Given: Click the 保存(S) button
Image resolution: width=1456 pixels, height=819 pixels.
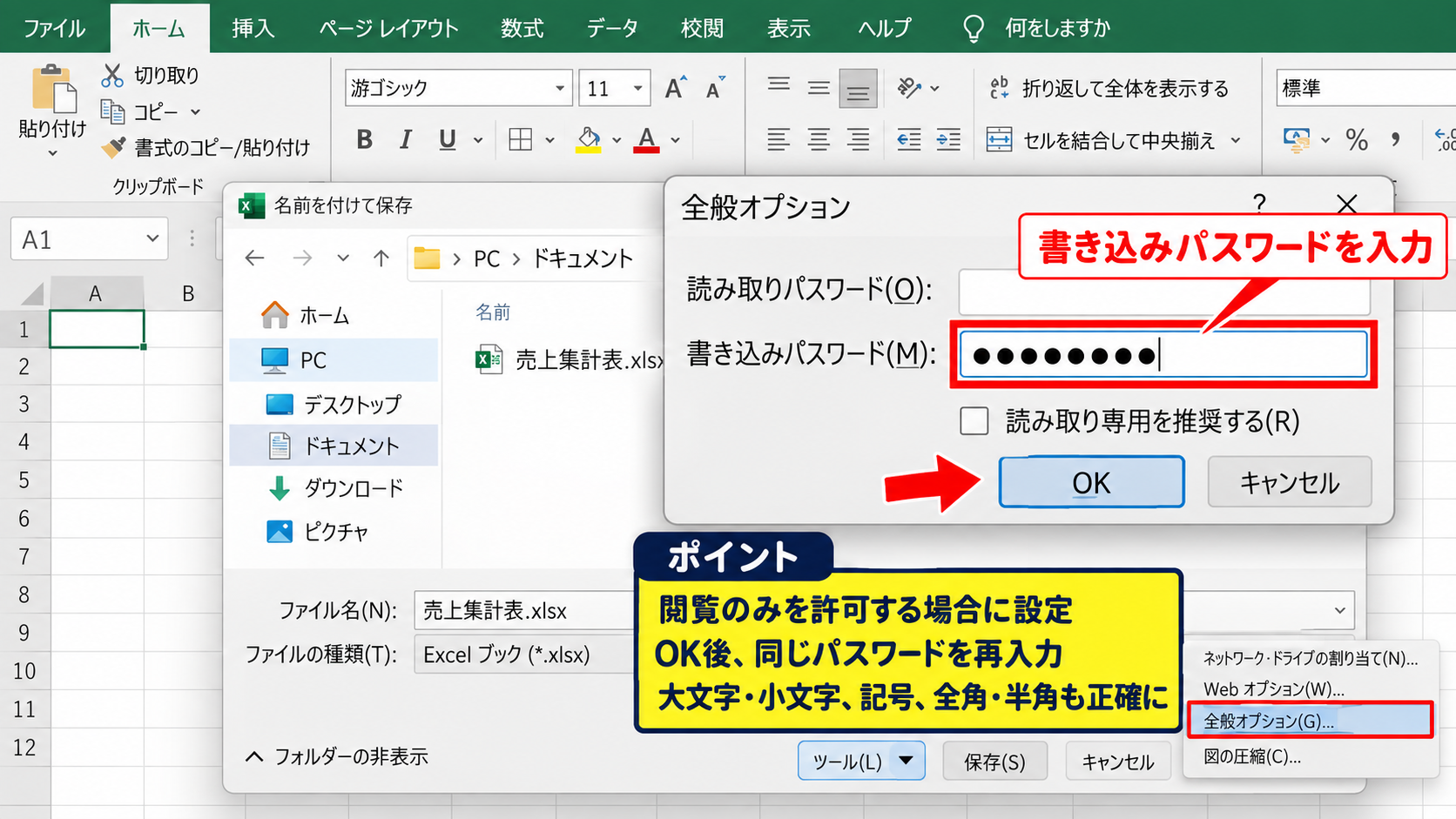Looking at the screenshot, I should 994,762.
